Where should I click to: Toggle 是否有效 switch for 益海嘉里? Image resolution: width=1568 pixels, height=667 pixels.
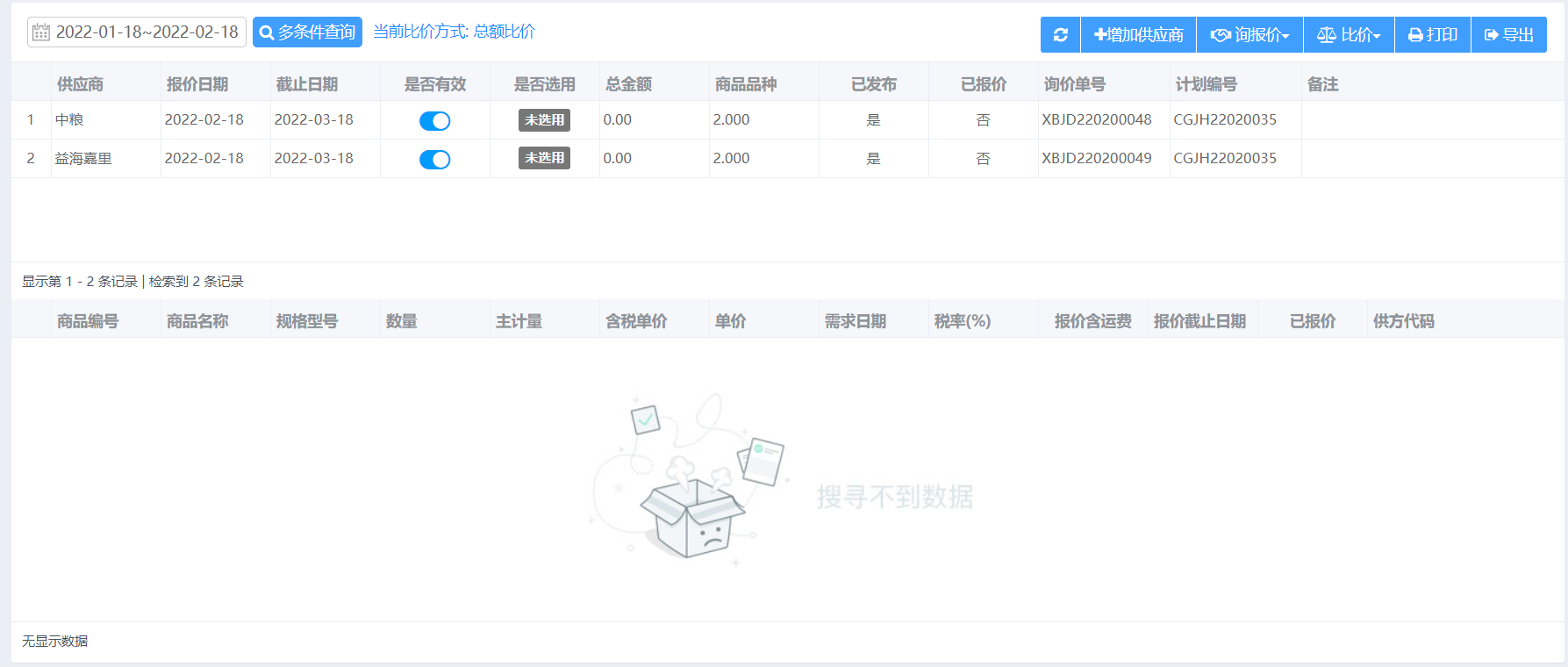[x=435, y=160]
